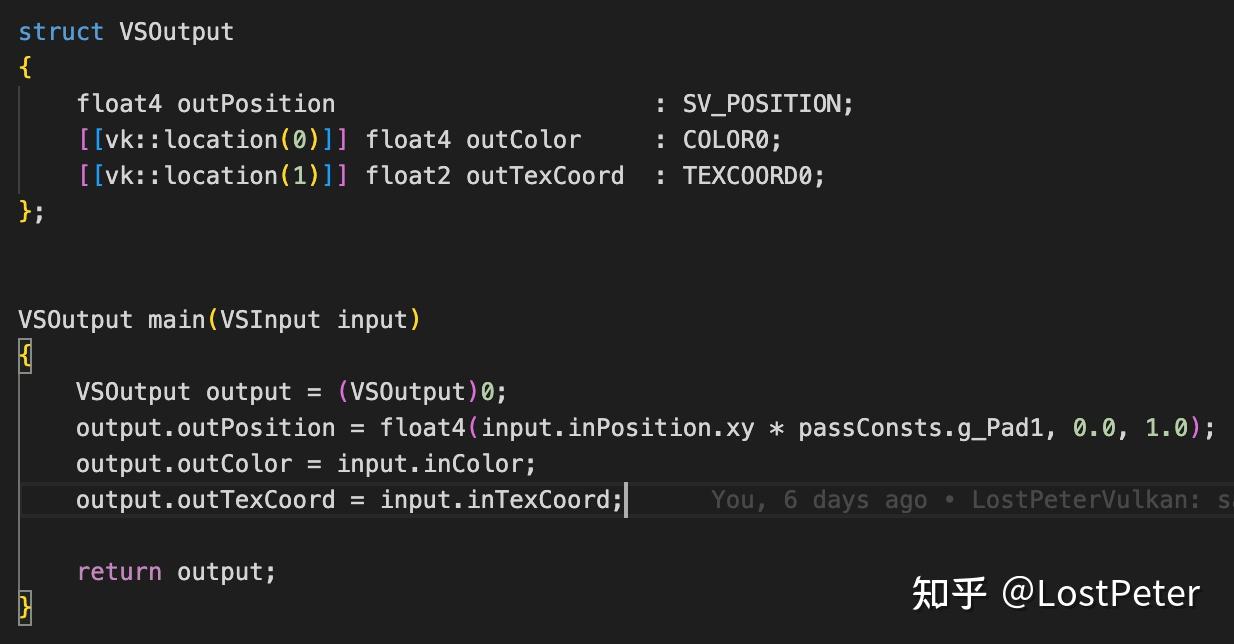Viewport: 1234px width, 644px height.
Task: Click input.inTexCoord on the assignment line
Action: [x=501, y=499]
